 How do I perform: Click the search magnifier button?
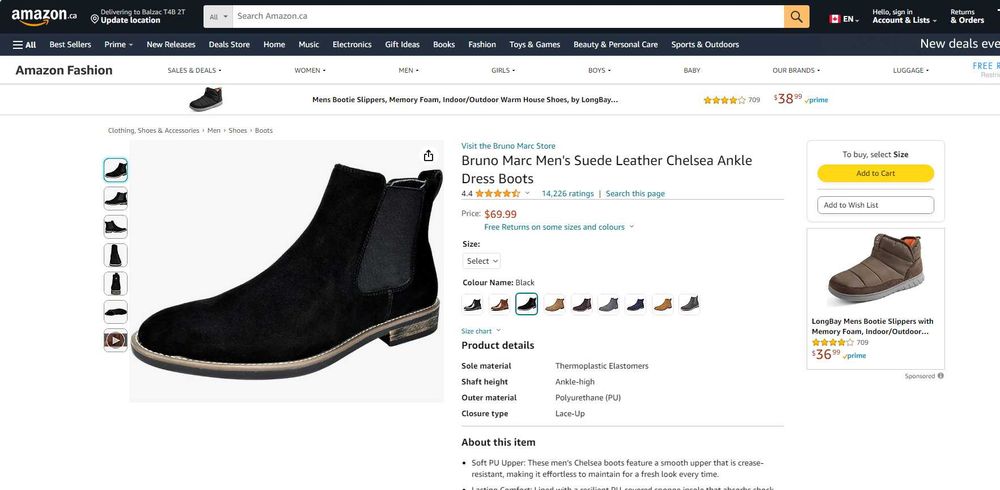[x=796, y=17]
